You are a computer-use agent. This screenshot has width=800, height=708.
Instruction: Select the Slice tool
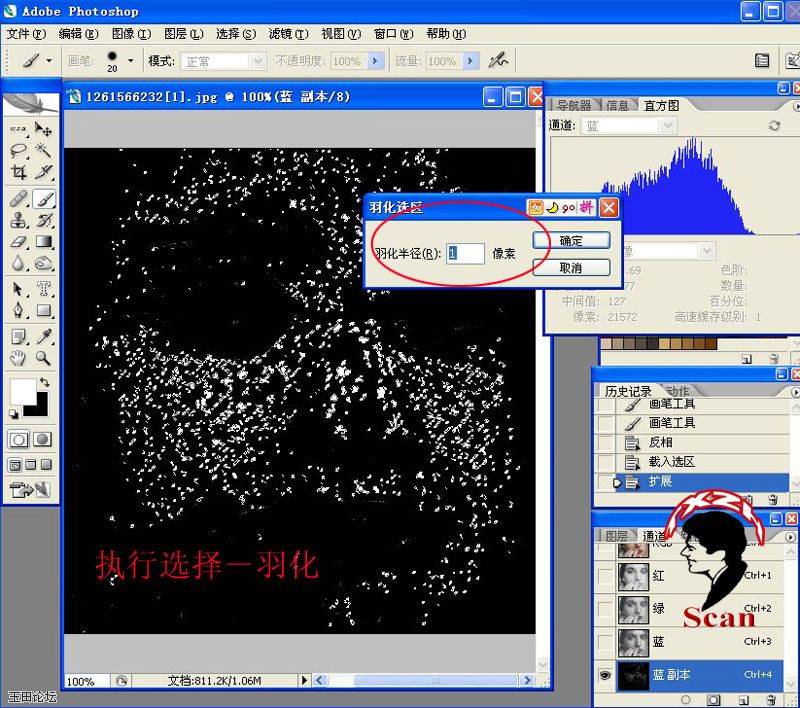(43, 172)
